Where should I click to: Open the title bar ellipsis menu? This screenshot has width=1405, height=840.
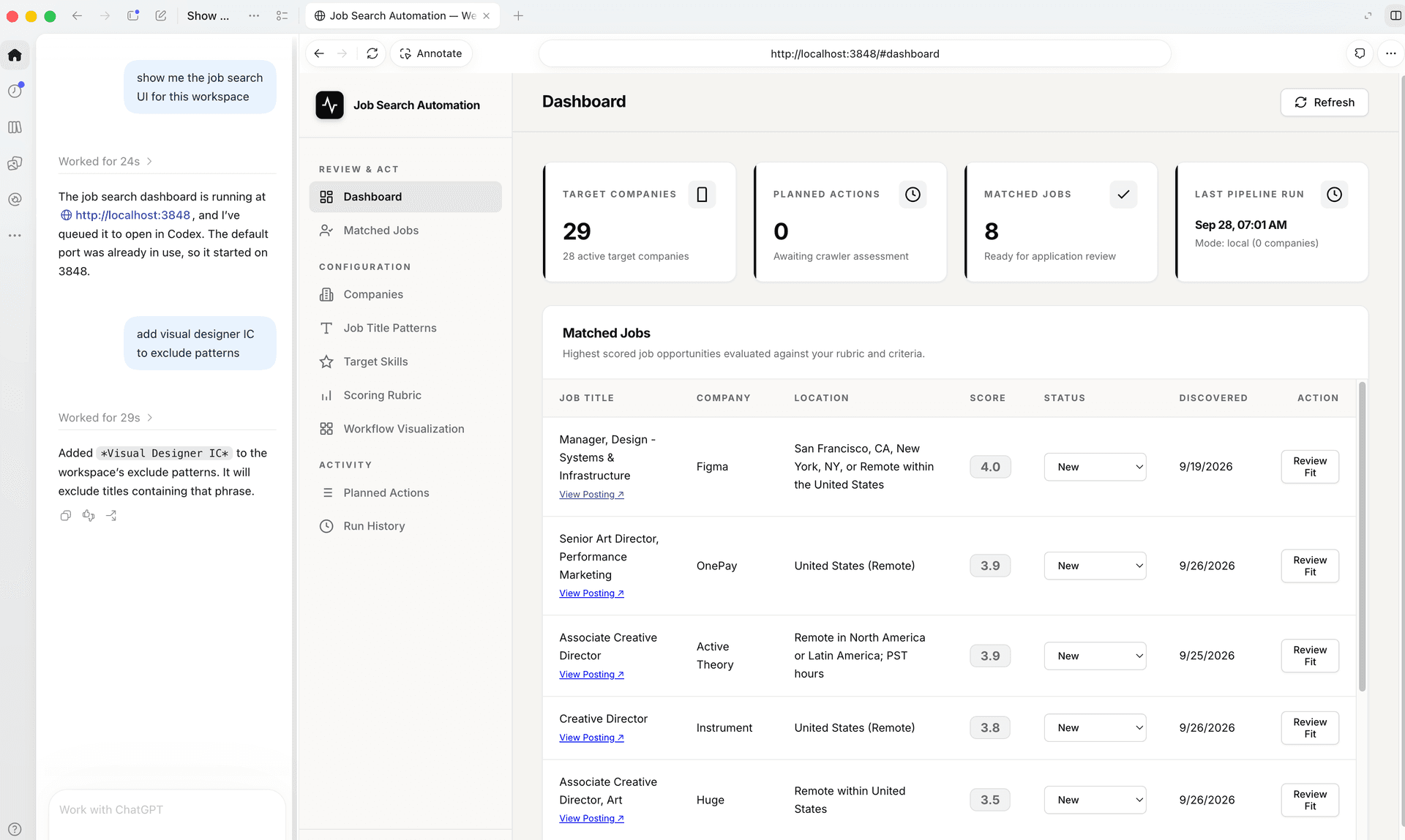pos(254,15)
